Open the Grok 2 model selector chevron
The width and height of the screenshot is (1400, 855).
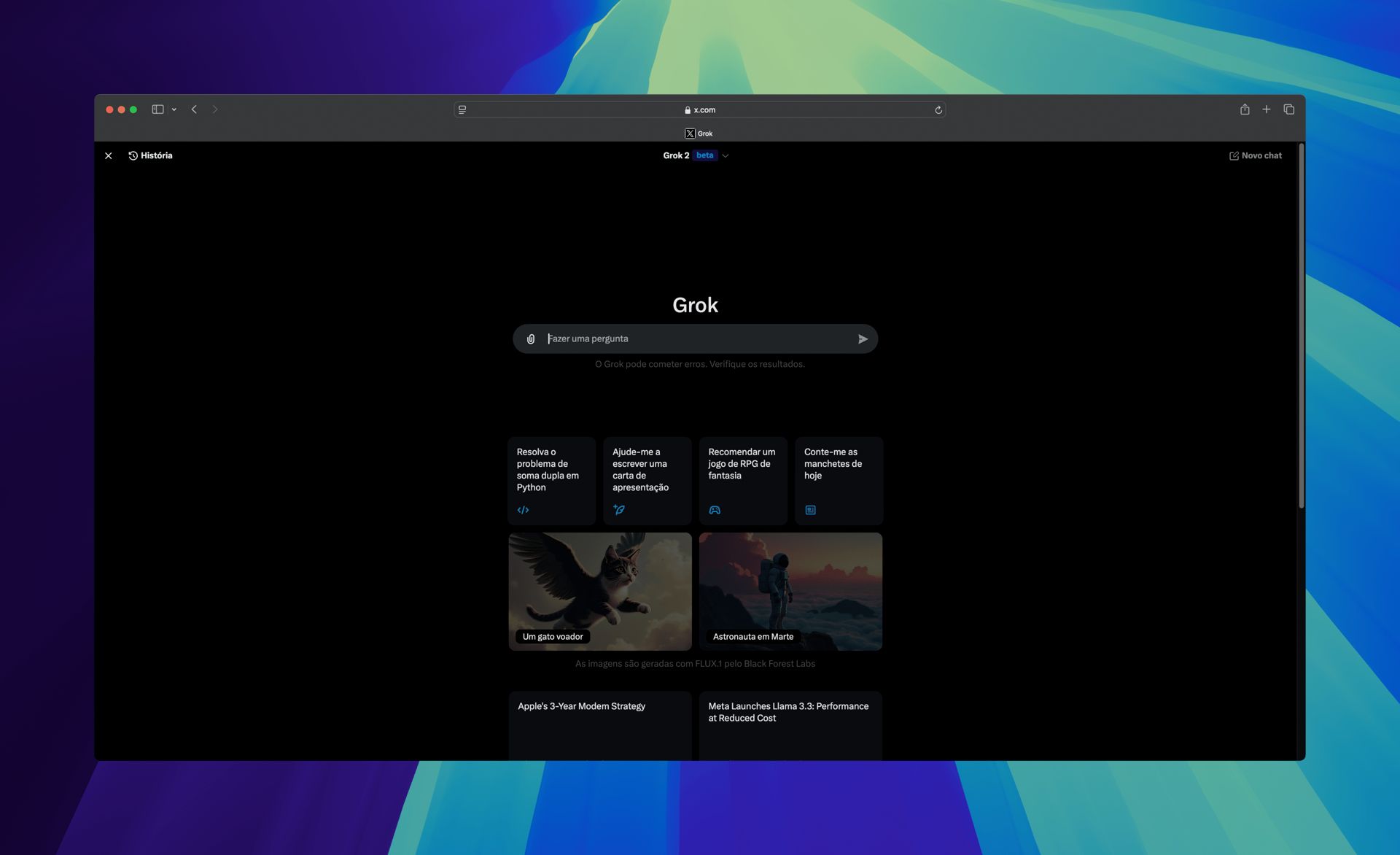[x=724, y=155]
